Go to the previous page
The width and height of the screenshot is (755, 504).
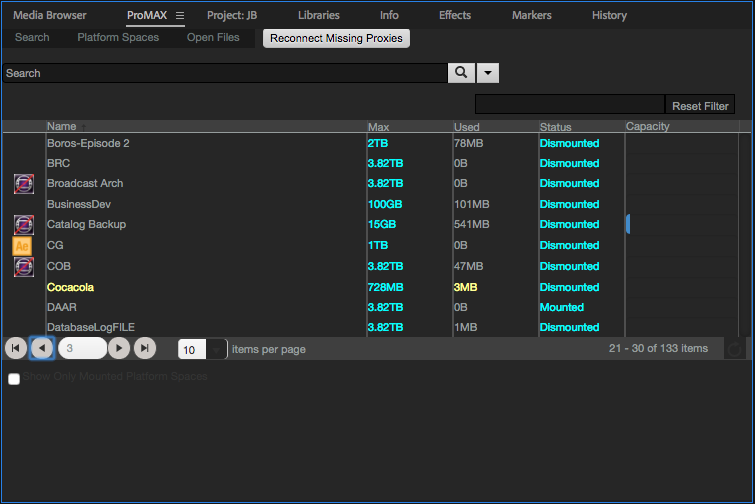41,348
